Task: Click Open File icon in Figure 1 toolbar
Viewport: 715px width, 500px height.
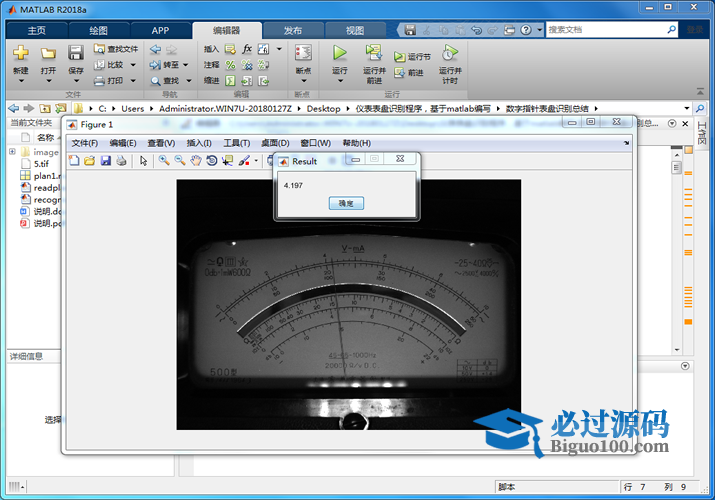Action: [90, 160]
